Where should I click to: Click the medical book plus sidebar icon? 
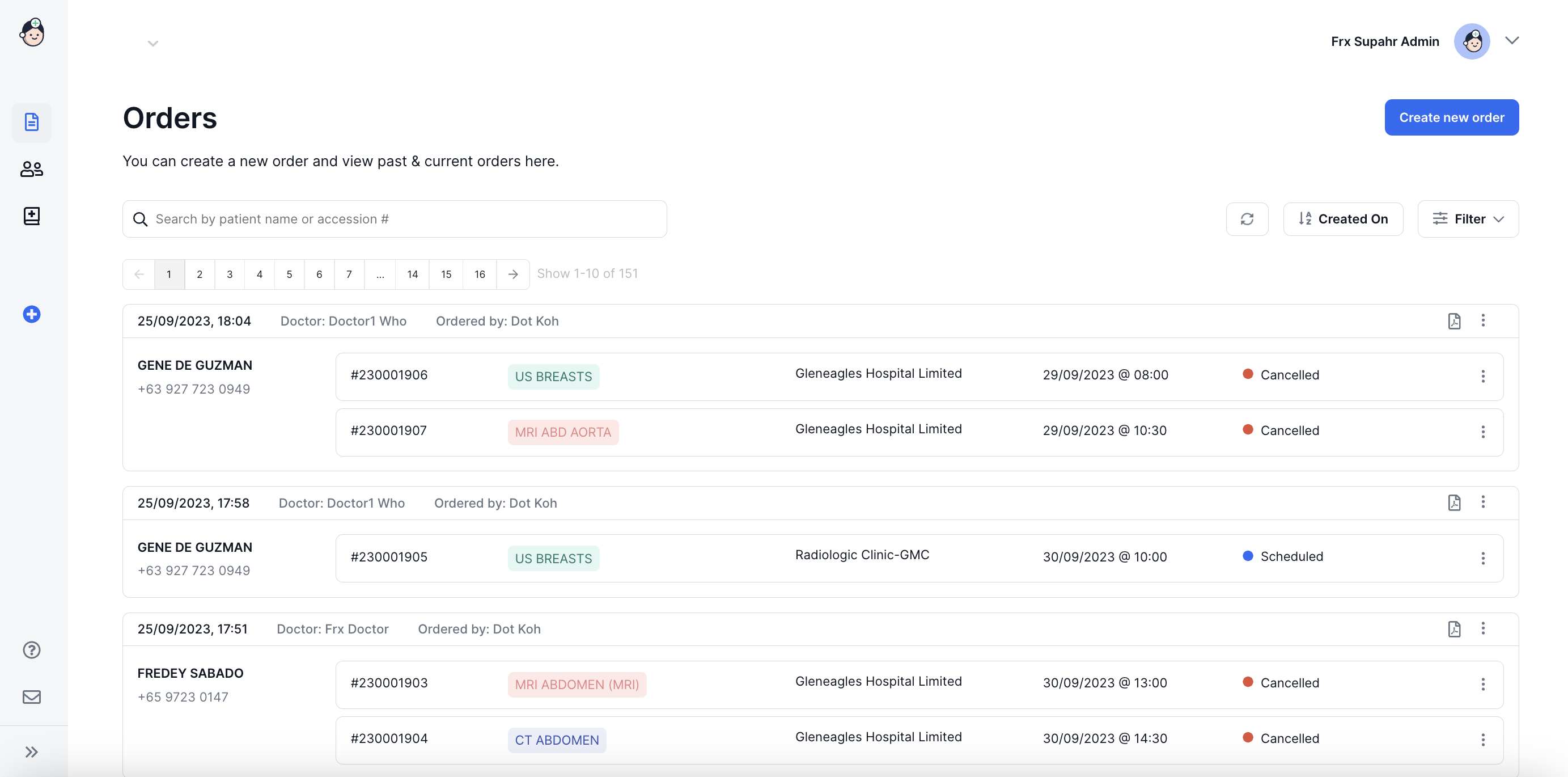[x=32, y=216]
